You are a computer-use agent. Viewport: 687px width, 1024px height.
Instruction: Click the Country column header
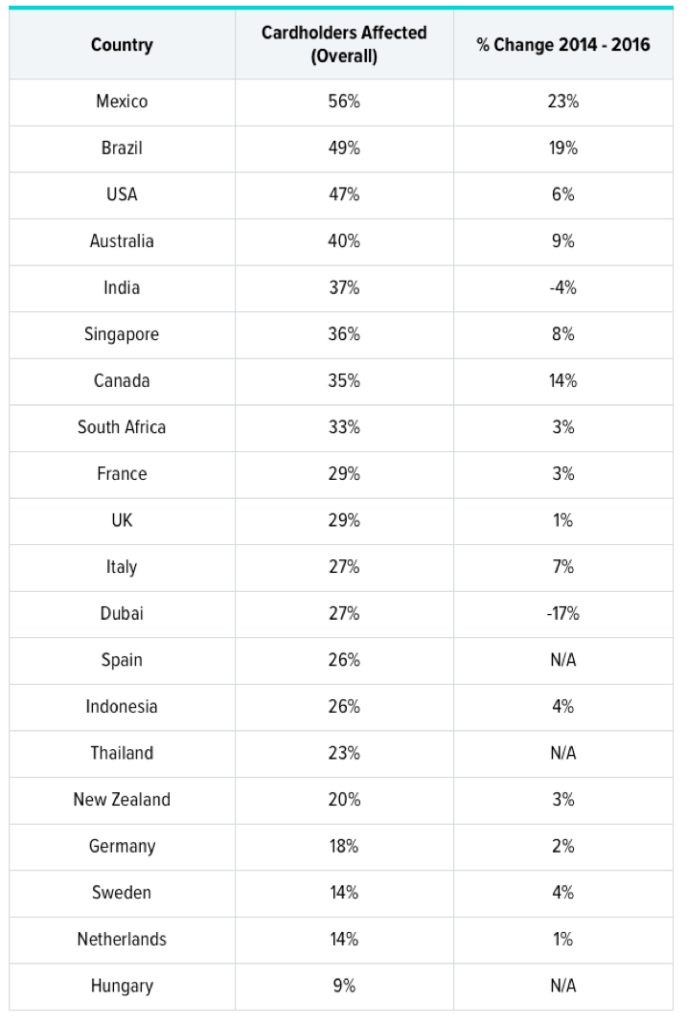(122, 45)
